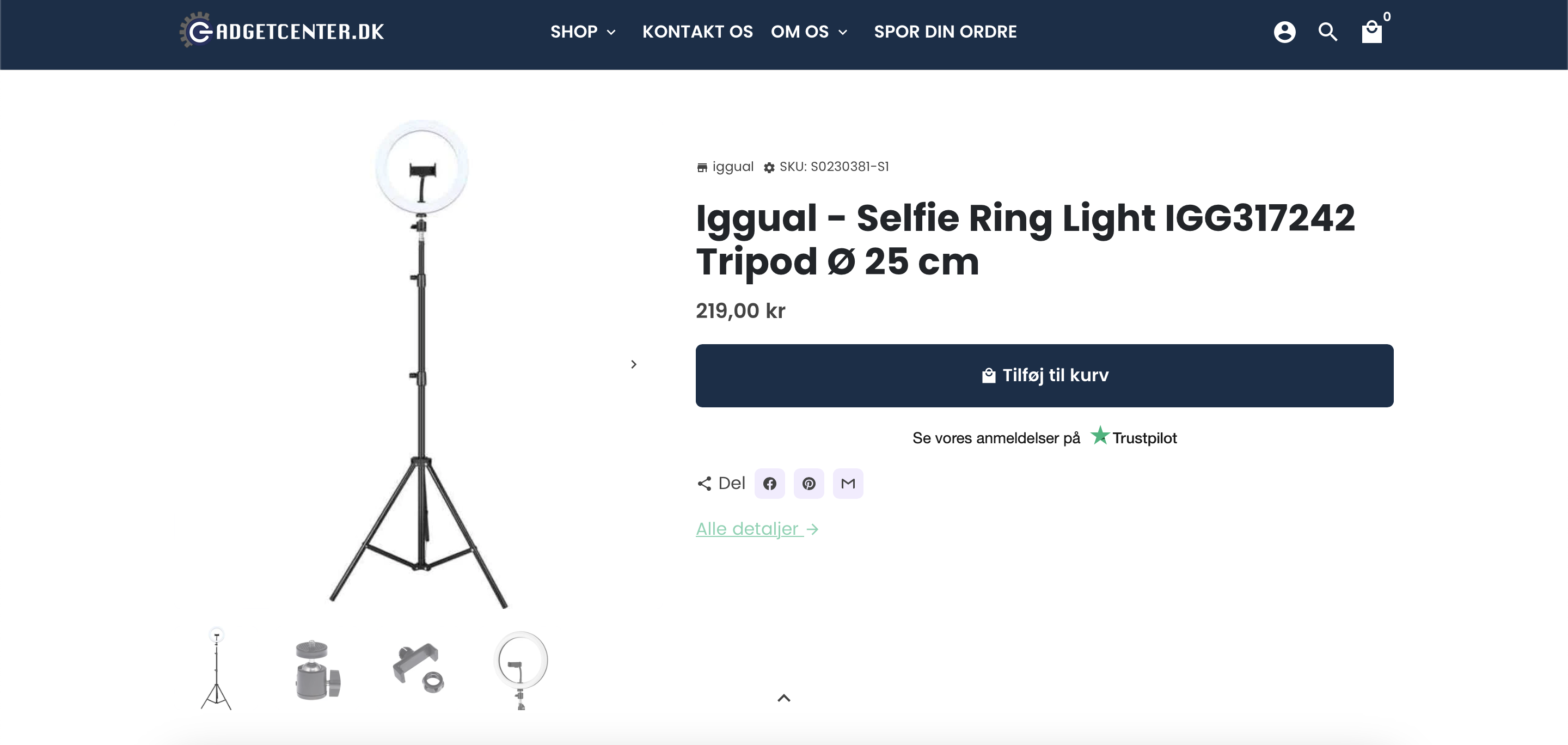Select the ball head mount thumbnail
1568x745 pixels.
click(x=318, y=669)
